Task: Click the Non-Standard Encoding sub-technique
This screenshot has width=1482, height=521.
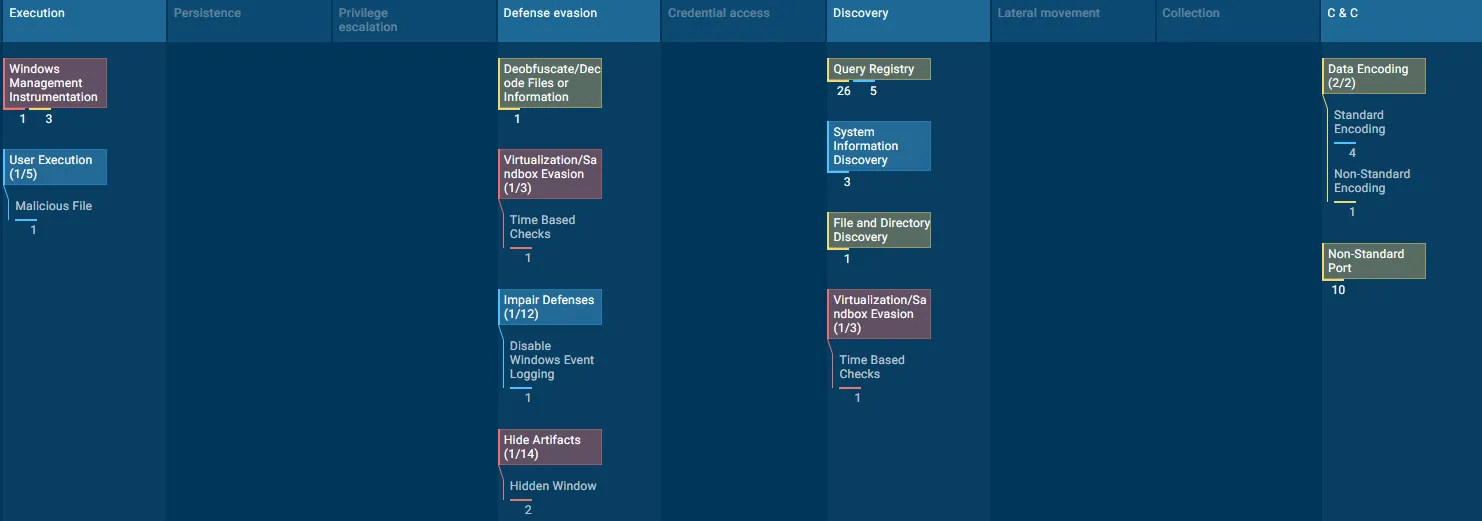Action: pyautogui.click(x=1371, y=181)
